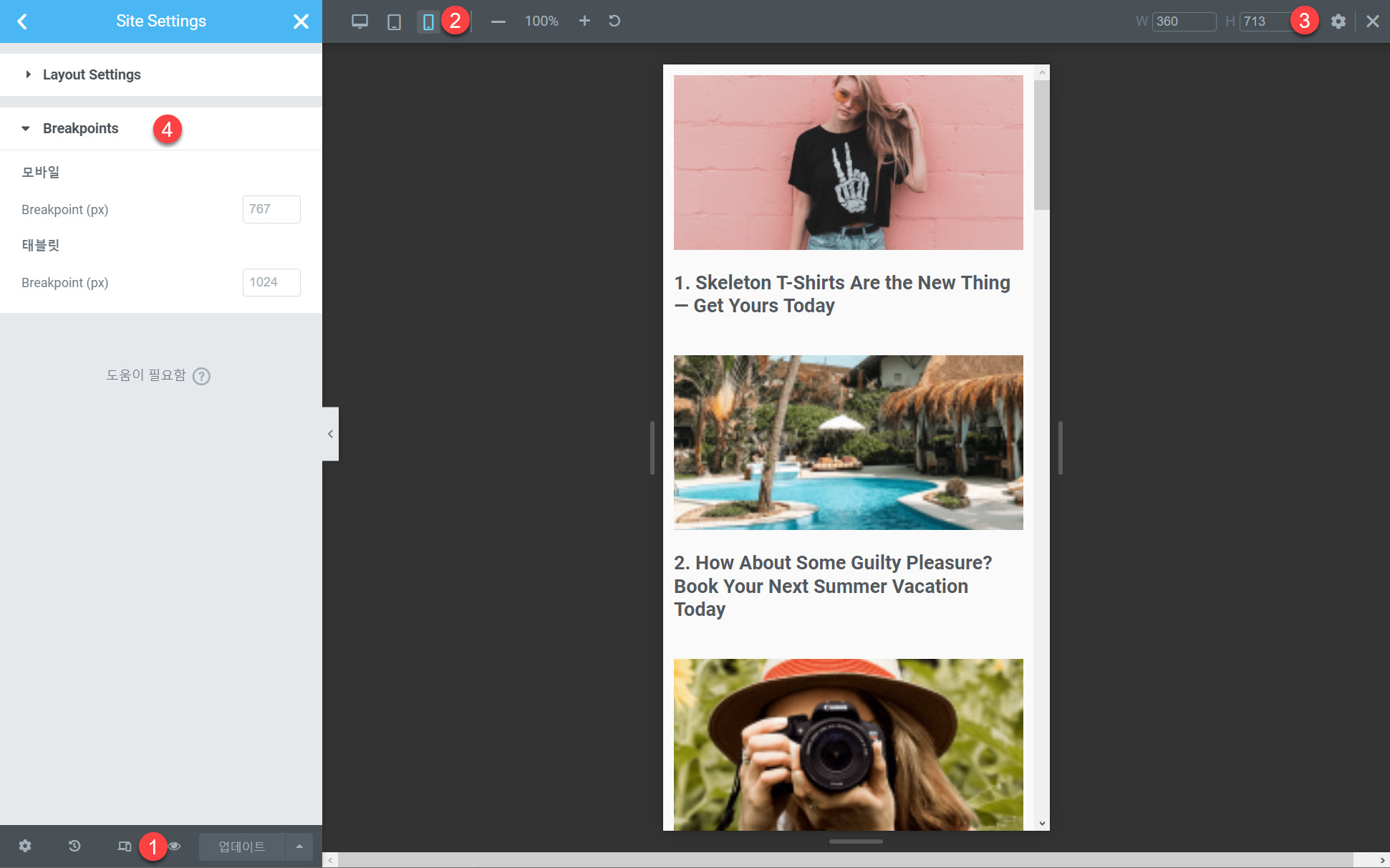The image size is (1390, 868).
Task: Click the preview's vertical scrollbar thumb
Action: (1041, 143)
